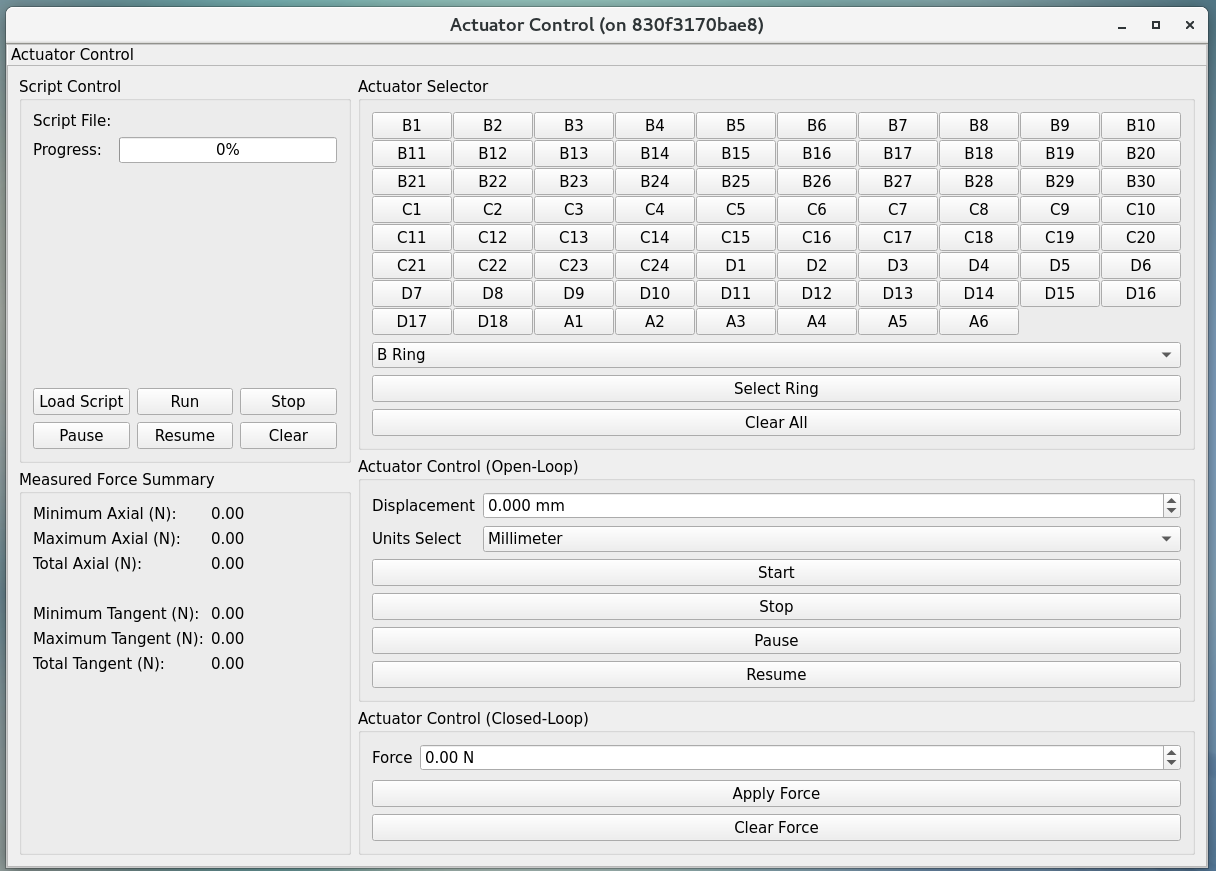Maximize the Actuator Control window

[x=1156, y=25]
